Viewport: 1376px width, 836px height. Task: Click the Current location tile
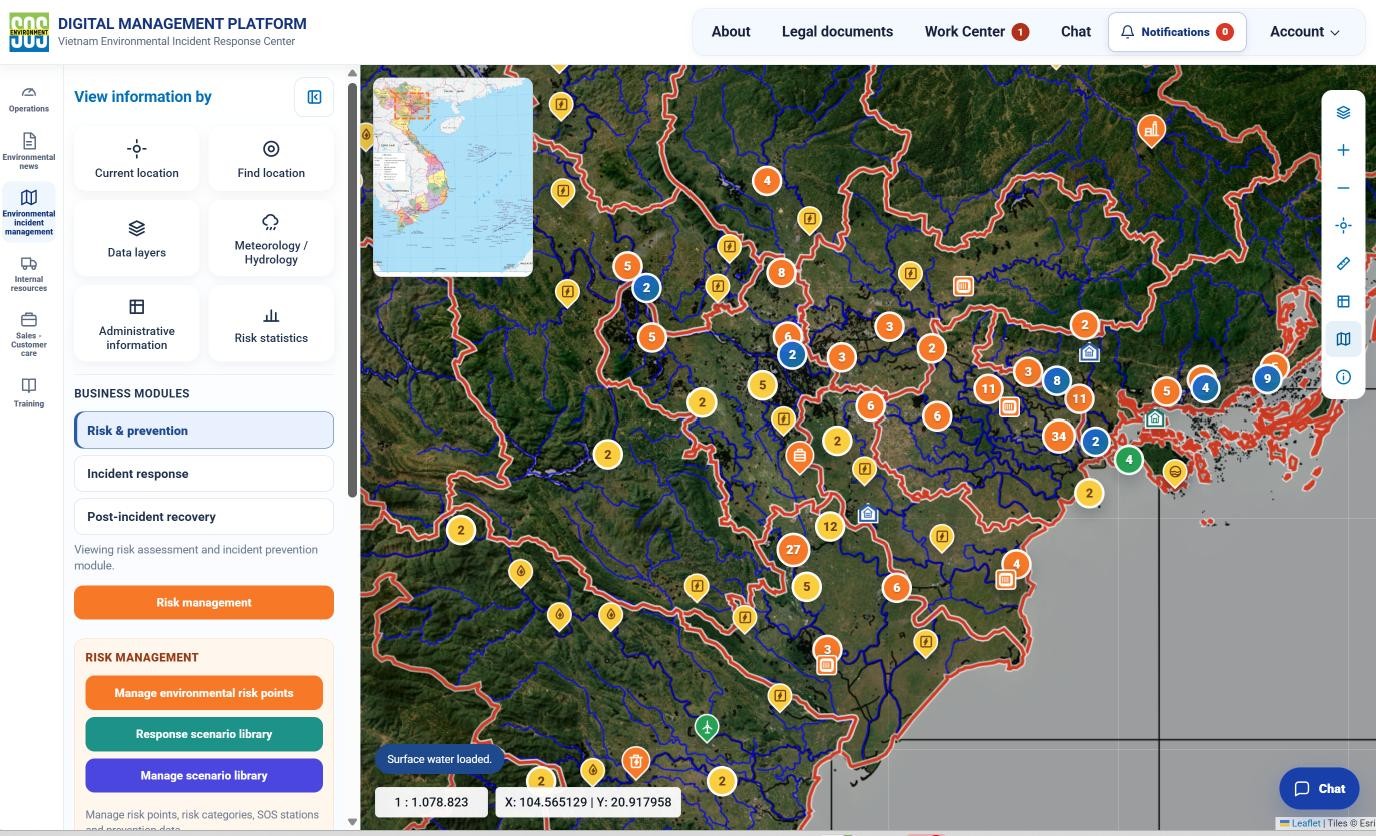(x=137, y=159)
